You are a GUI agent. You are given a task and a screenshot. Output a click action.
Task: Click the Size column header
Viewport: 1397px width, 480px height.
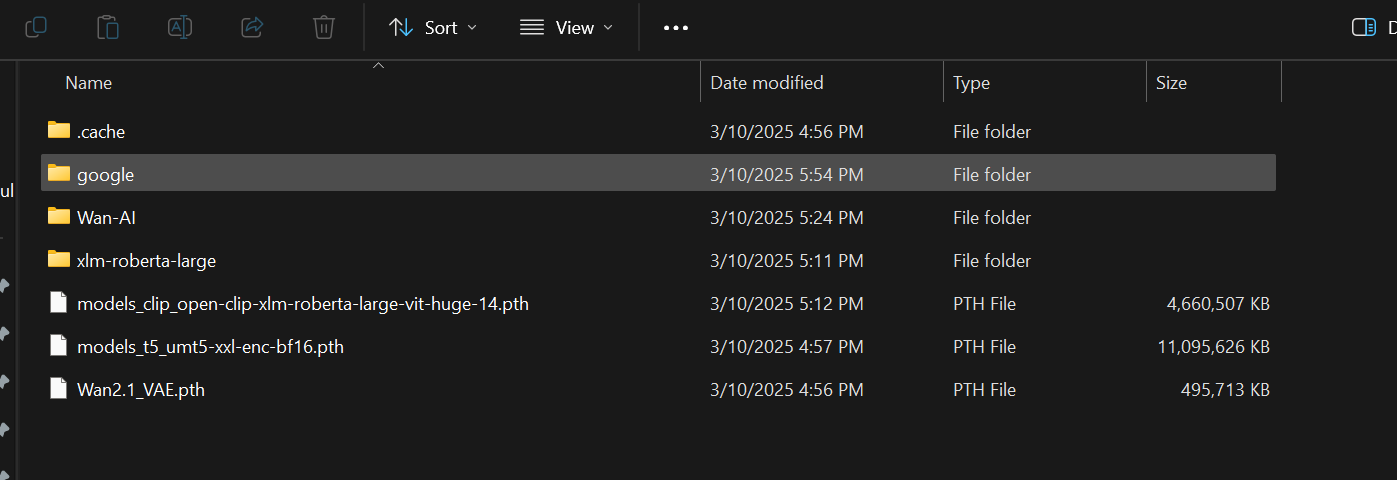tap(1171, 83)
